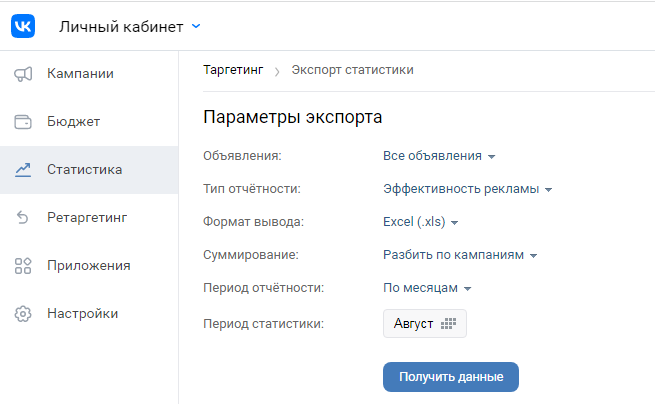Click the VK logo icon
655x404 pixels.
[23, 26]
